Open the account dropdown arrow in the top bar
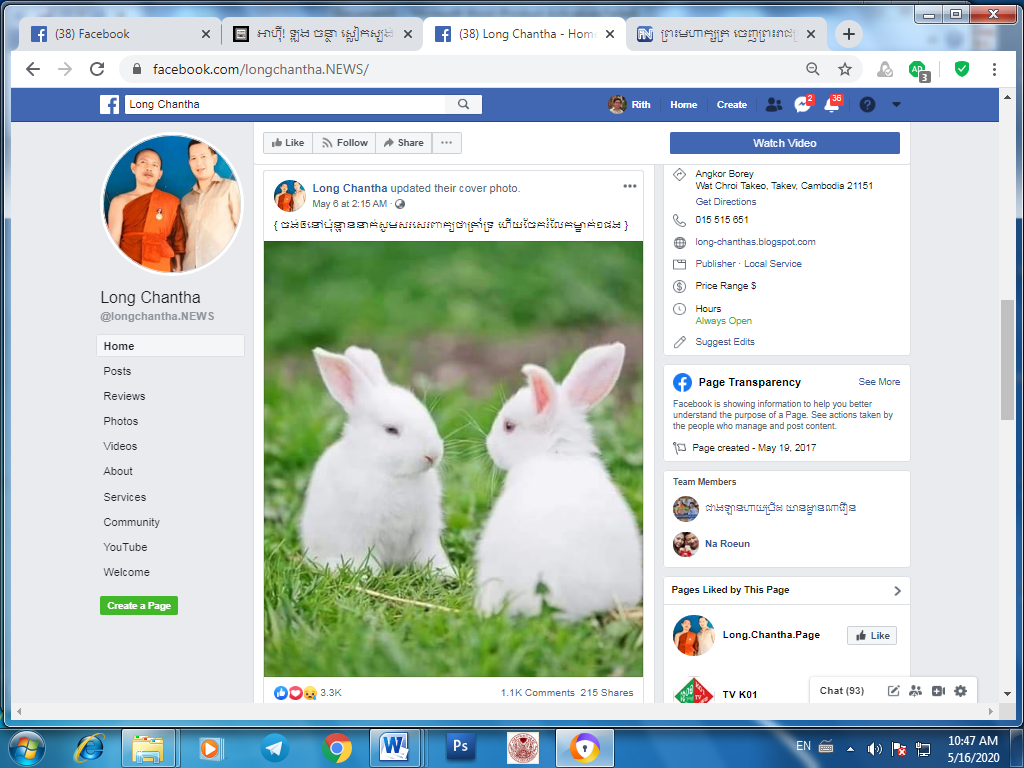1024x768 pixels. point(896,104)
